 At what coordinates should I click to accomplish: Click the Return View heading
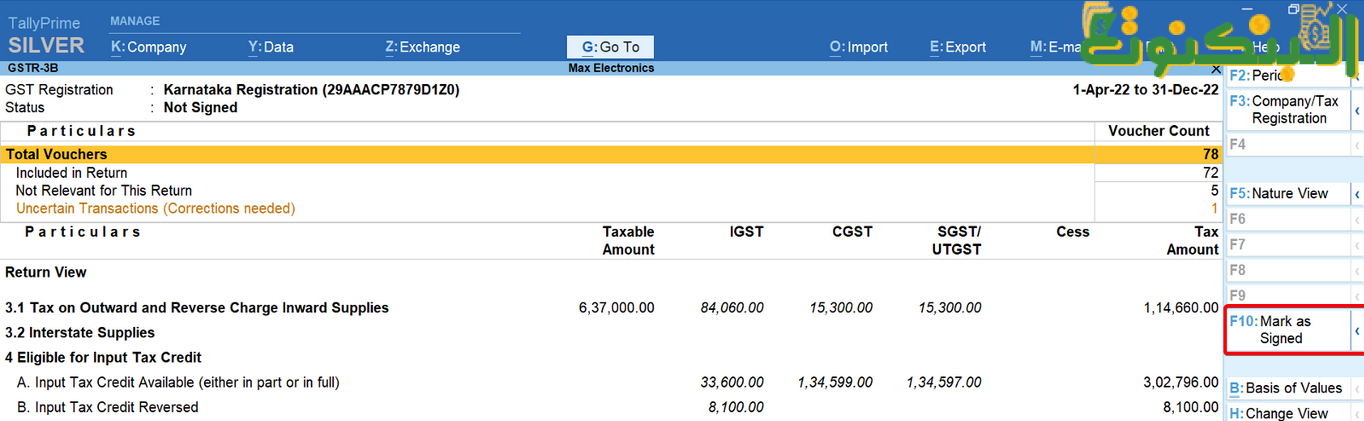click(x=46, y=272)
